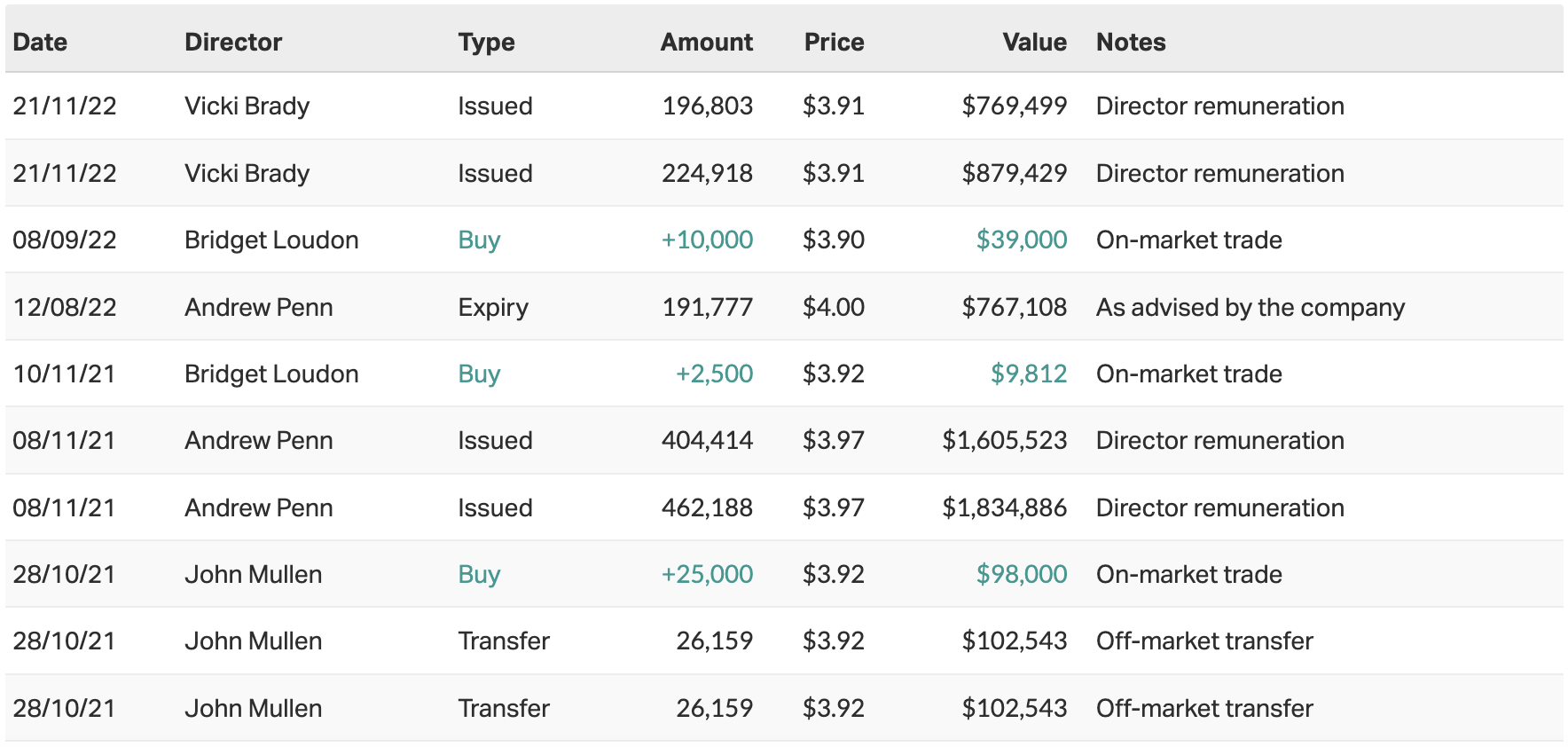Screen dimensions: 1568x747
Task: Click the Amount column header
Action: pyautogui.click(x=706, y=42)
